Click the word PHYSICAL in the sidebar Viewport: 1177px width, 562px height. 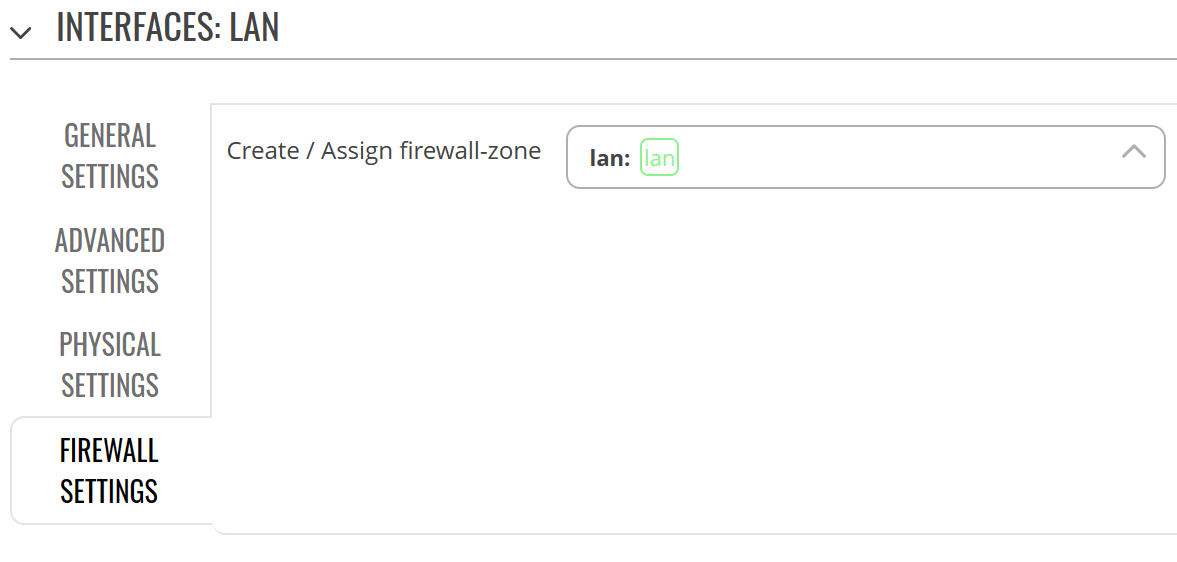click(110, 344)
